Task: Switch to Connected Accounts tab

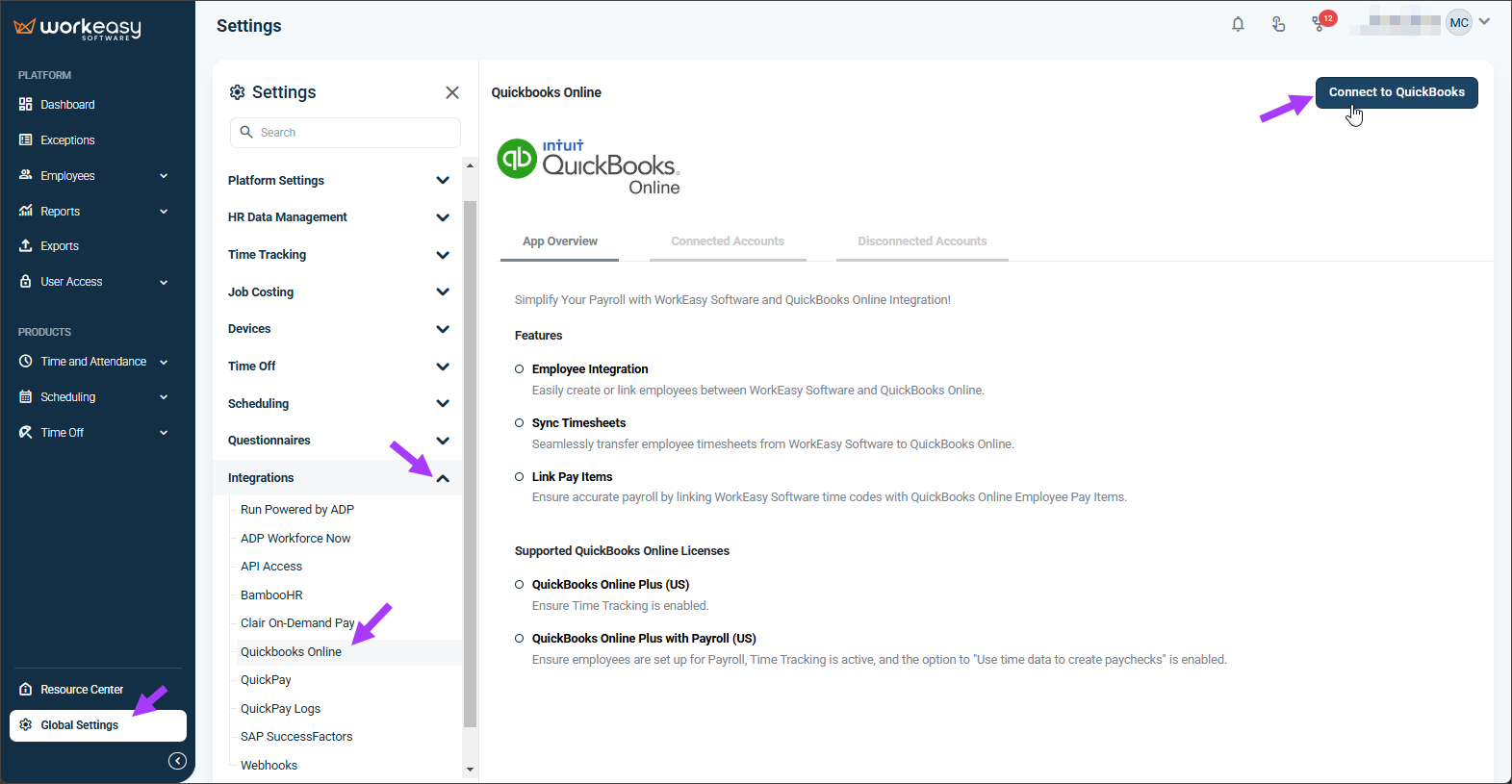Action: pyautogui.click(x=728, y=241)
